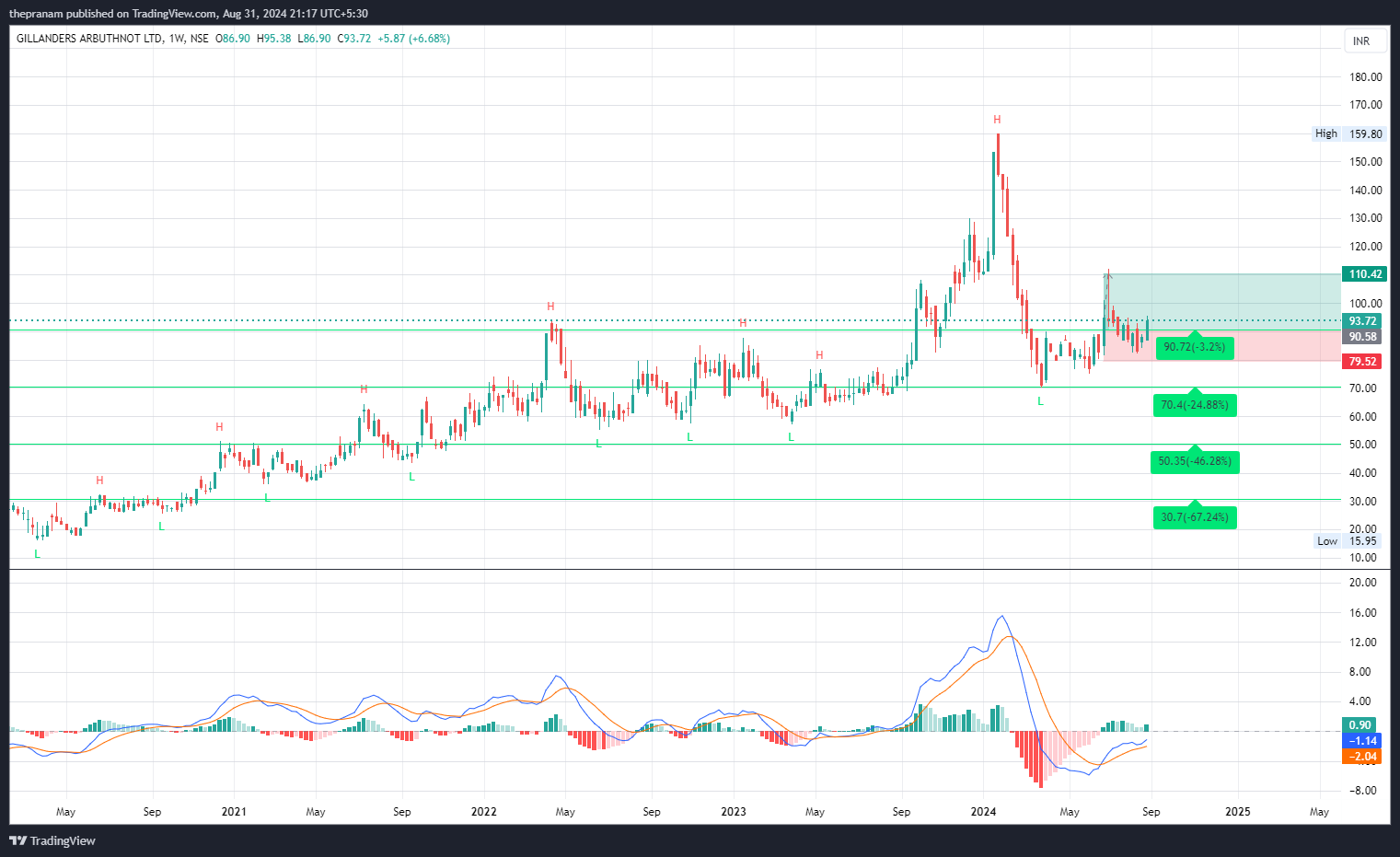Click the 2024 label on time axis
This screenshot has height=857, width=1400.
click(983, 812)
